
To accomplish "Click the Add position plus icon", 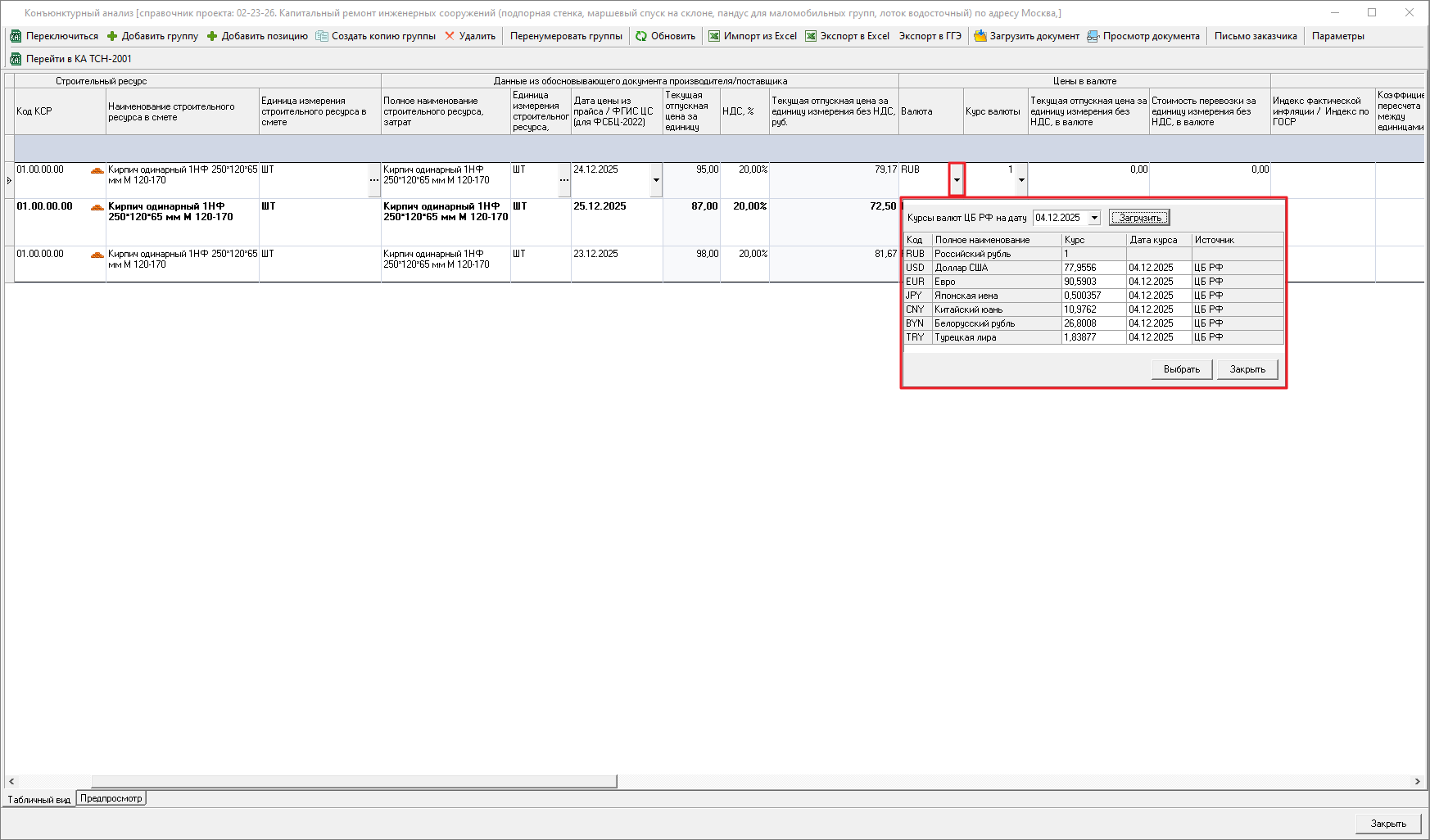I will [212, 36].
